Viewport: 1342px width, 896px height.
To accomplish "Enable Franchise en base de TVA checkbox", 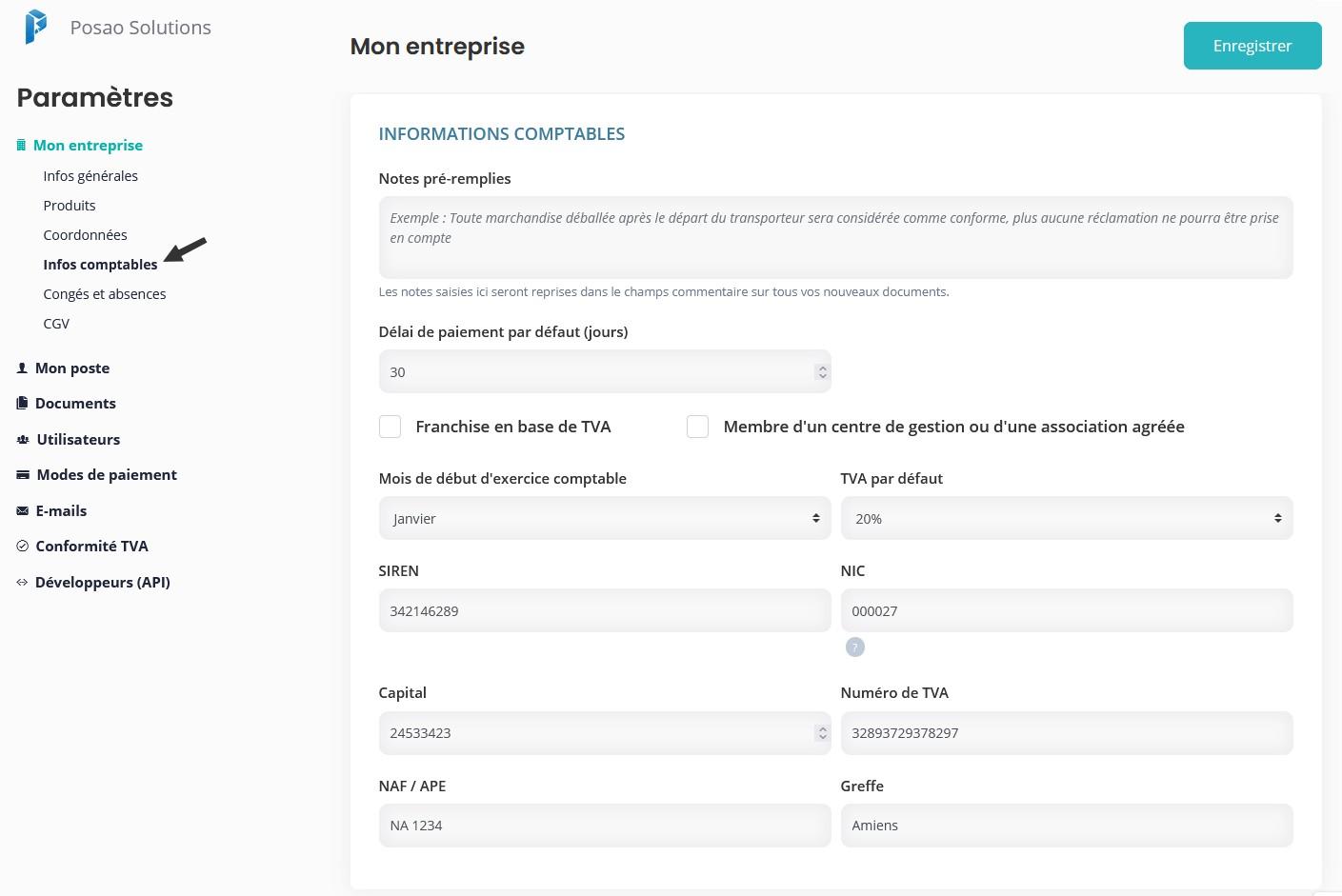I will [x=390, y=427].
